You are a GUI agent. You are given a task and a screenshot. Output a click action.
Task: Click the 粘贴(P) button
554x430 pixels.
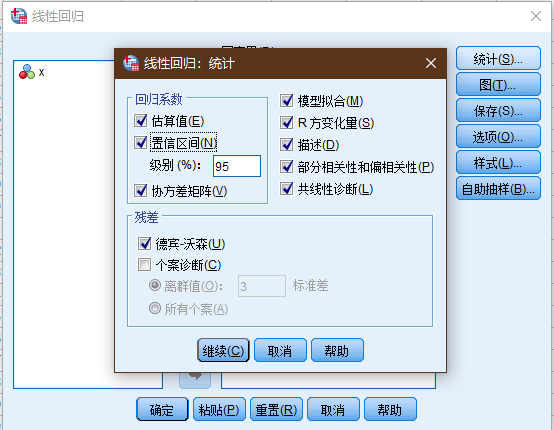[219, 409]
